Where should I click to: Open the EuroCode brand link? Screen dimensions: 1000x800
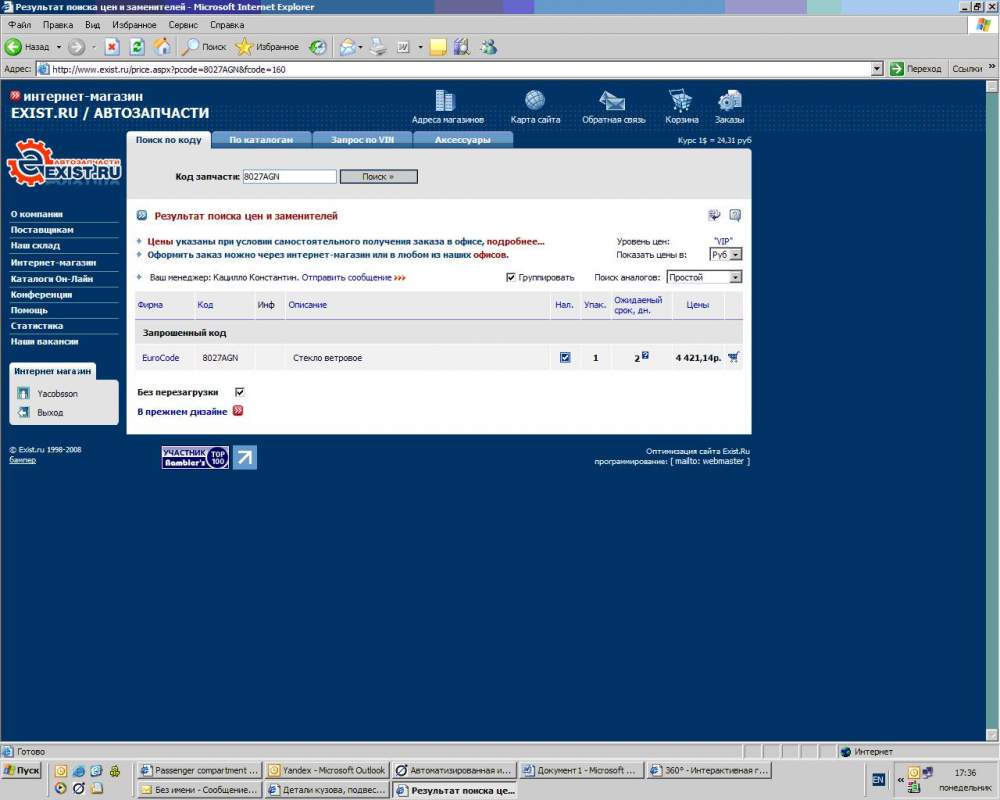[x=161, y=358]
